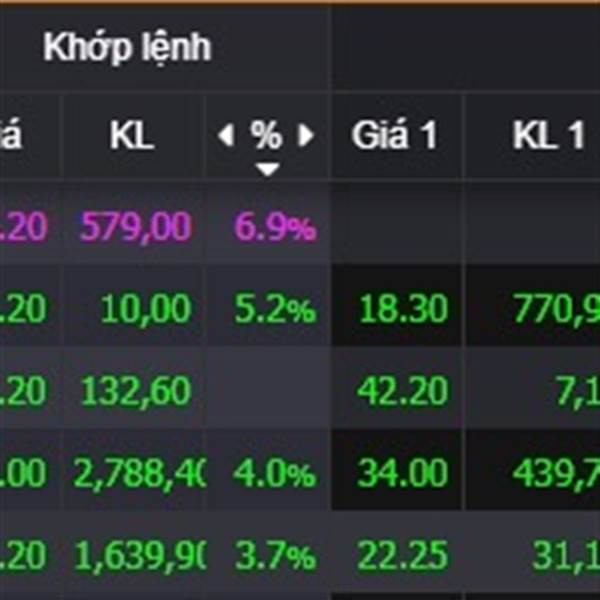Click the 18.30 bid price cell

pyautogui.click(x=403, y=309)
